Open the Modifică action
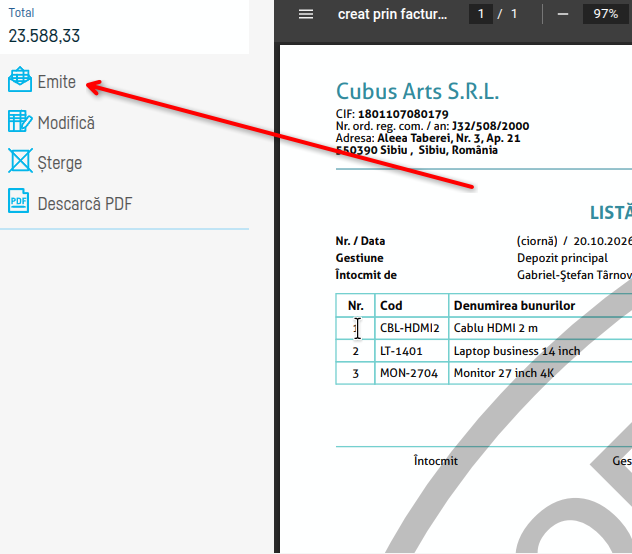The image size is (632, 554). pyautogui.click(x=66, y=123)
